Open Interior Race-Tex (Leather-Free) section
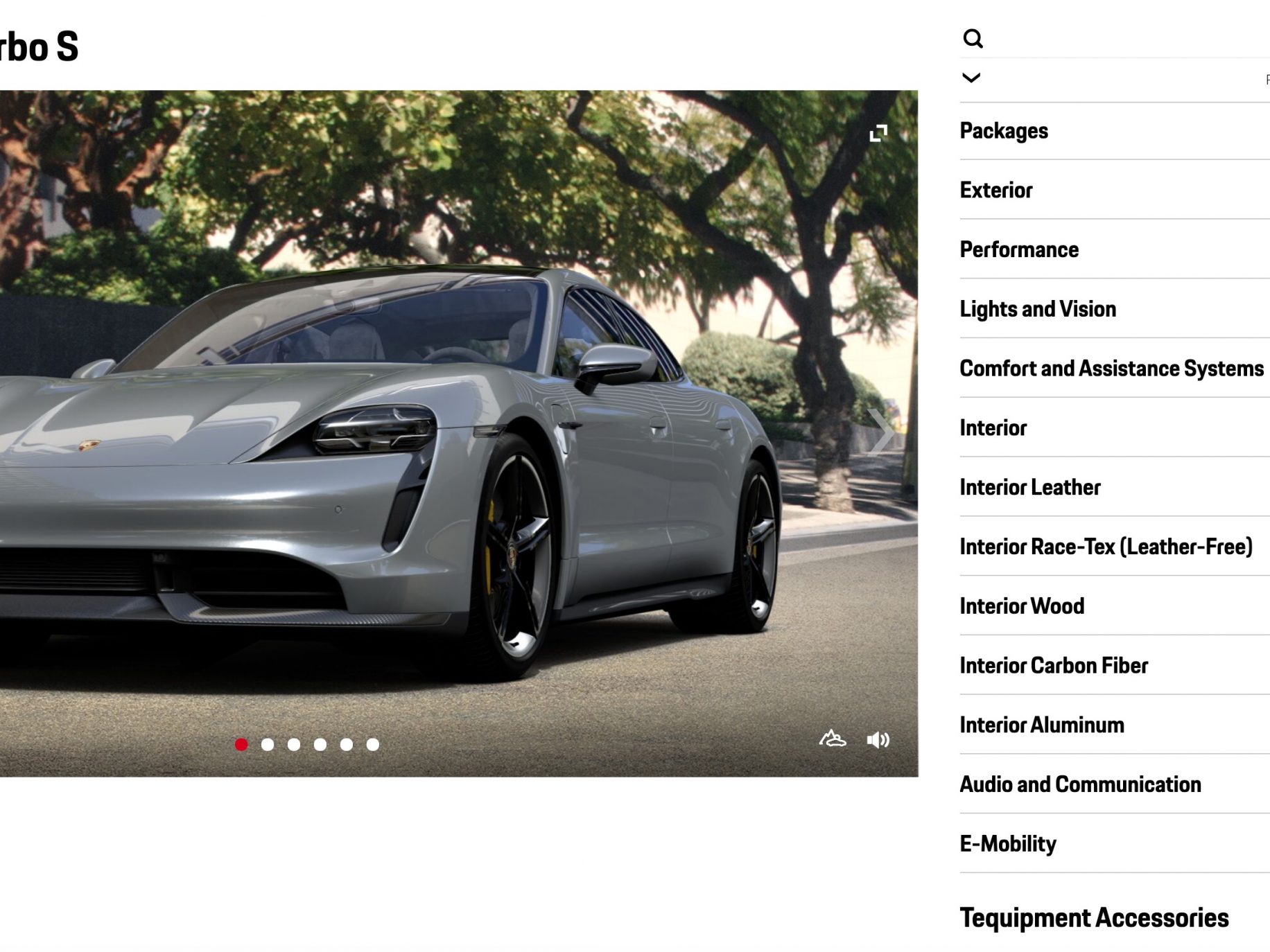 1115,547
